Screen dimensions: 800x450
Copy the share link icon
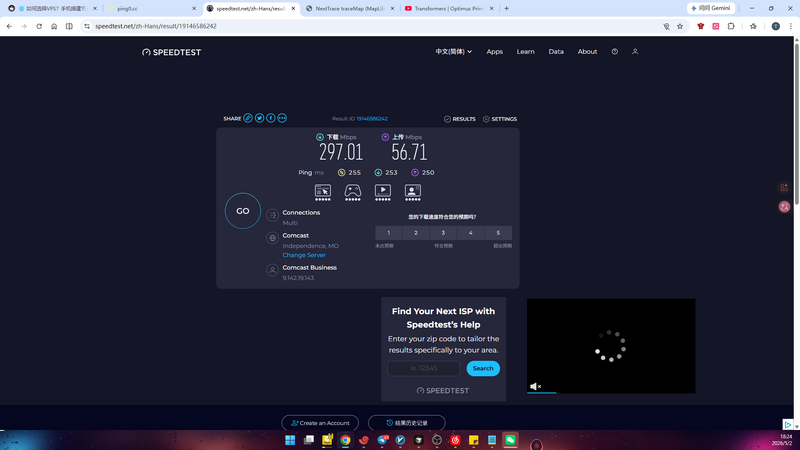click(248, 118)
